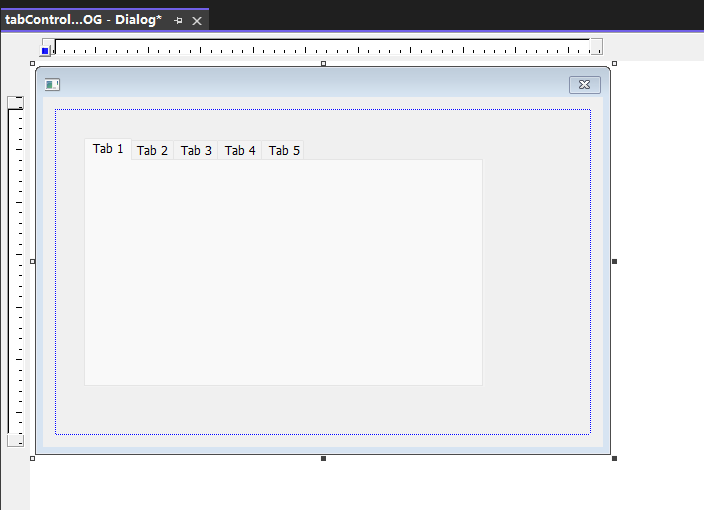This screenshot has width=704, height=510.
Task: Click the dialog's X close button
Action: 584,84
